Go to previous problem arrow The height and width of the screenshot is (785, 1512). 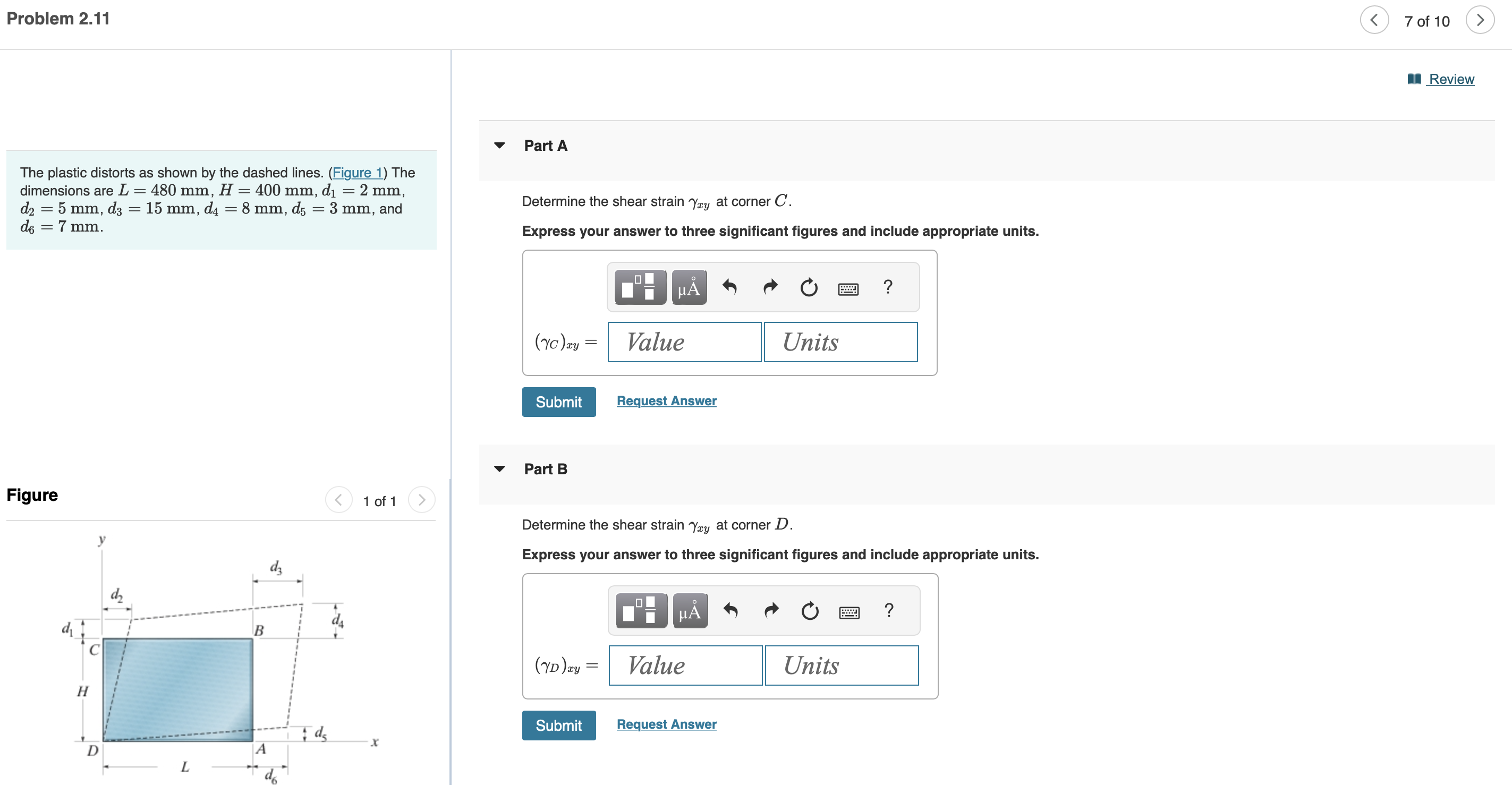(x=1374, y=21)
